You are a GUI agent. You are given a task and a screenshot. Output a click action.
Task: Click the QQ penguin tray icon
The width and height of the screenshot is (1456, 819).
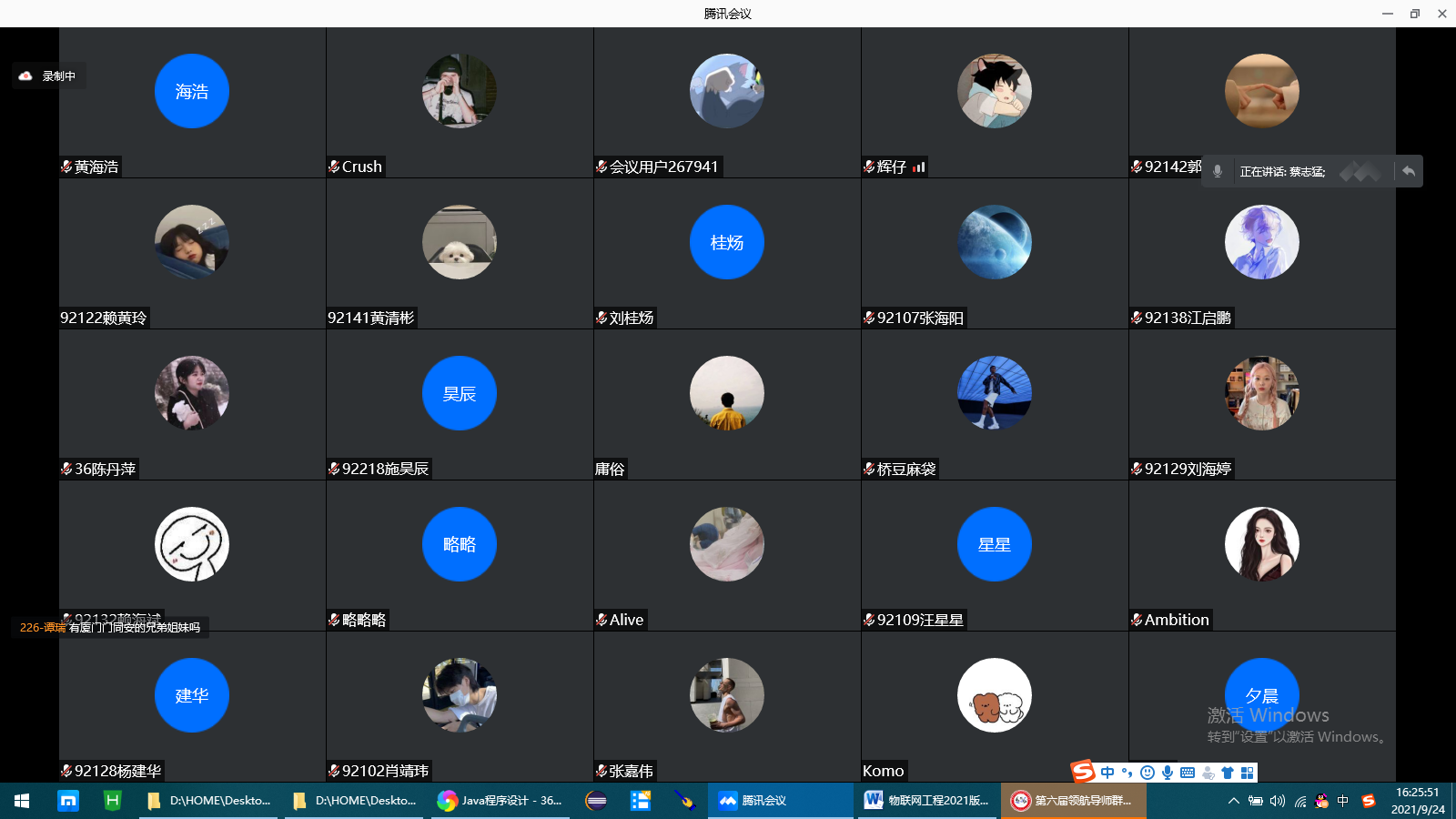[1321, 801]
